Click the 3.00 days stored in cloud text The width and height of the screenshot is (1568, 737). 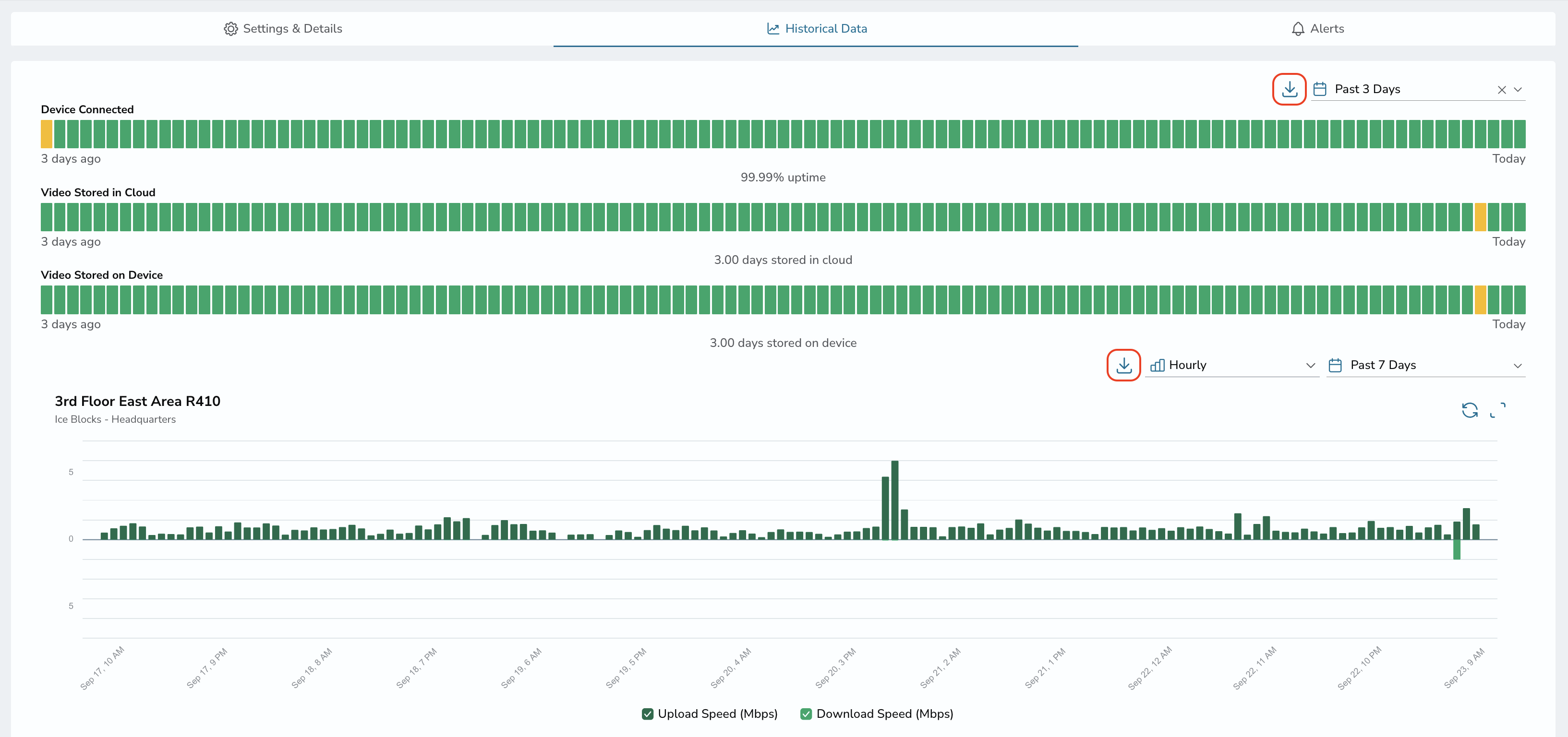point(783,260)
